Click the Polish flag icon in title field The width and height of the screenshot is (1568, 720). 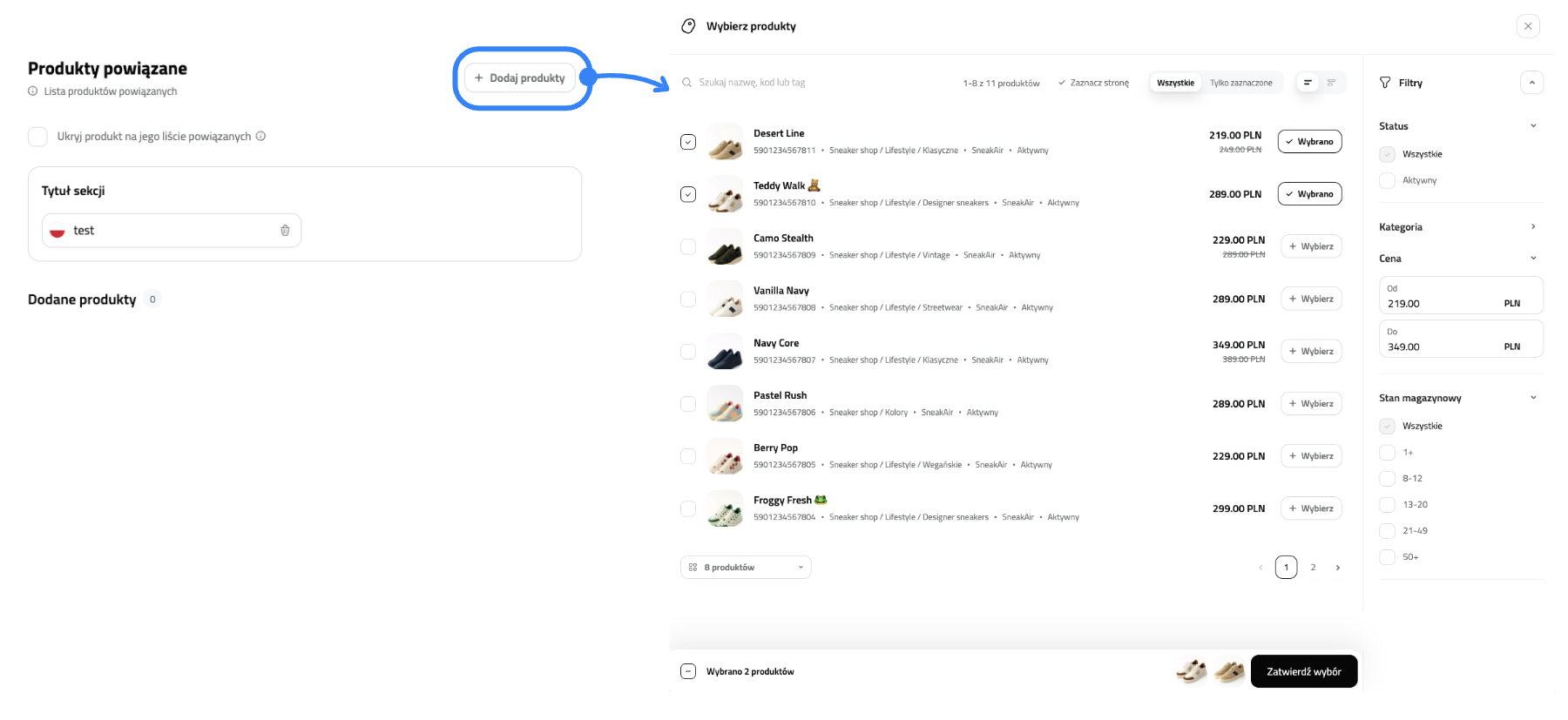(57, 232)
